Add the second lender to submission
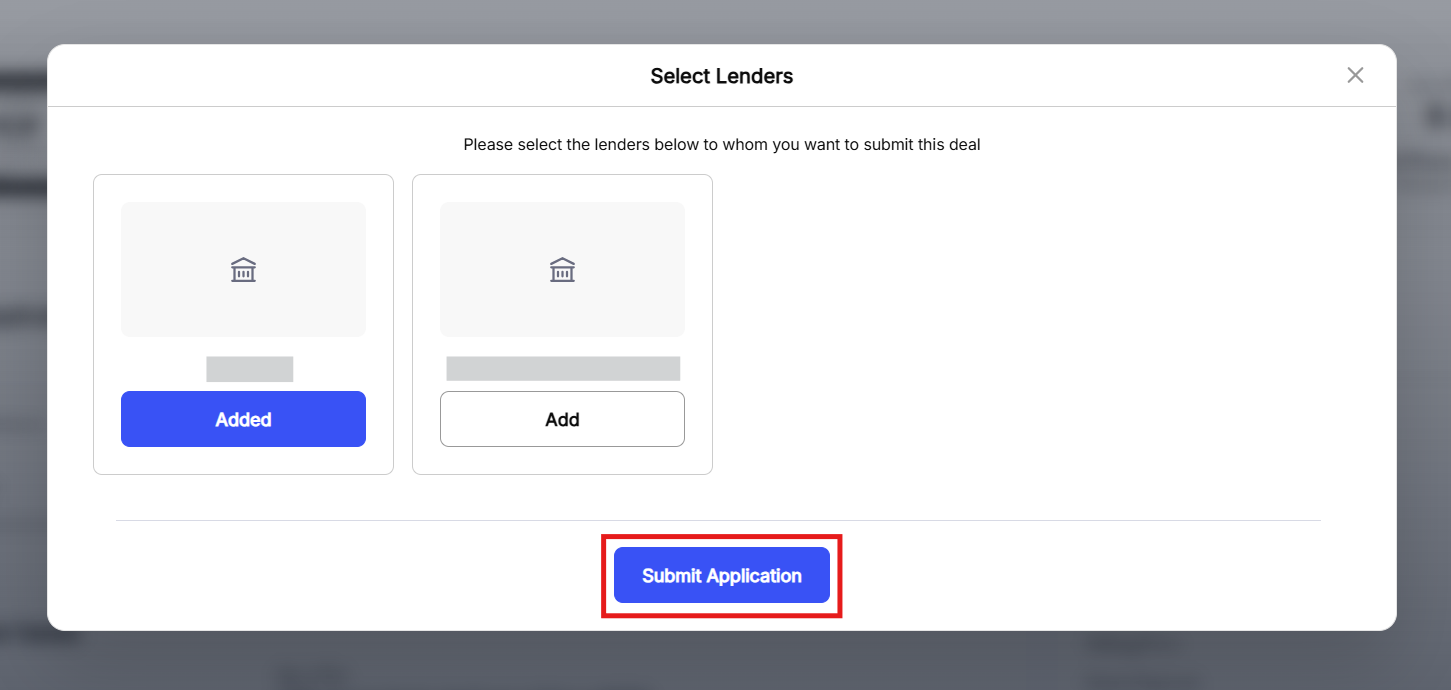1451x690 pixels. point(562,419)
